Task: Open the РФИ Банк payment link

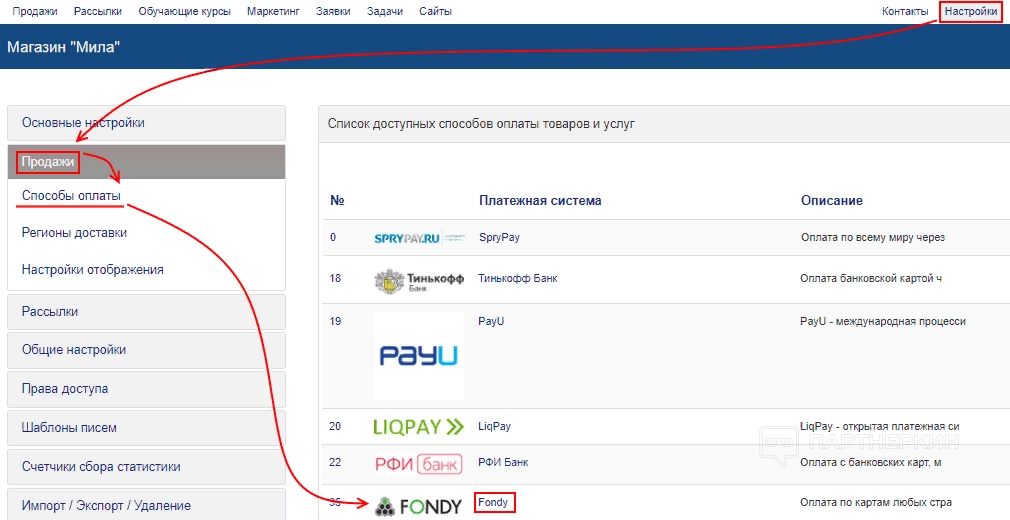Action: pos(503,462)
